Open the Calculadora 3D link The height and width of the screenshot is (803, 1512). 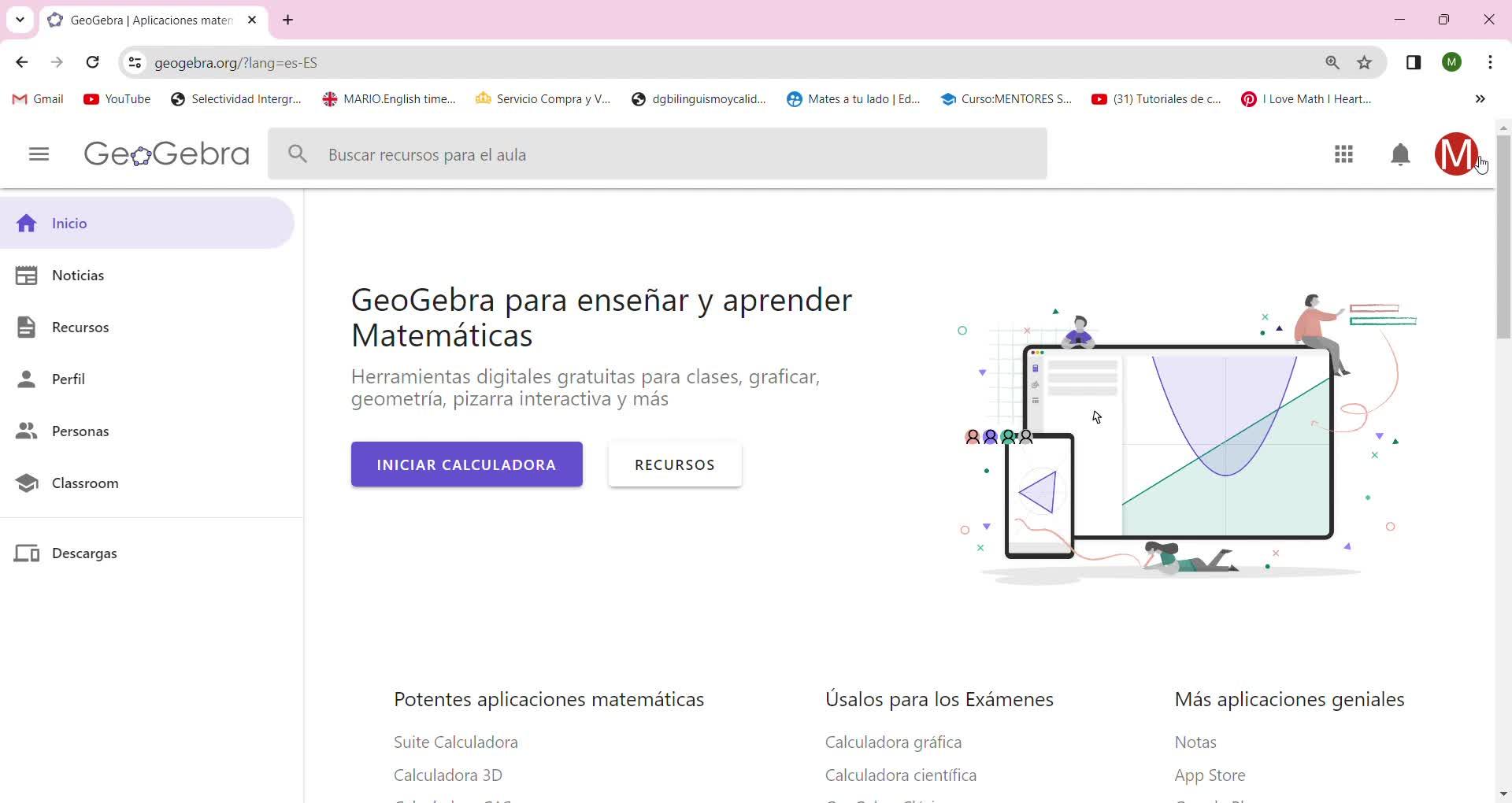point(448,775)
